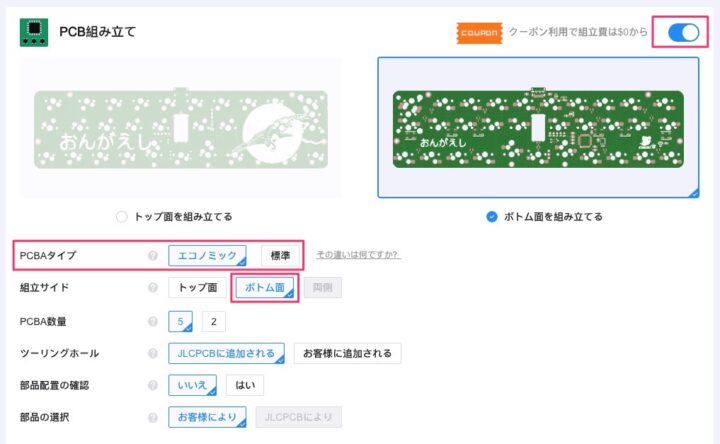
Task: Toggle the PCB組み立て switch off
Action: click(x=684, y=32)
